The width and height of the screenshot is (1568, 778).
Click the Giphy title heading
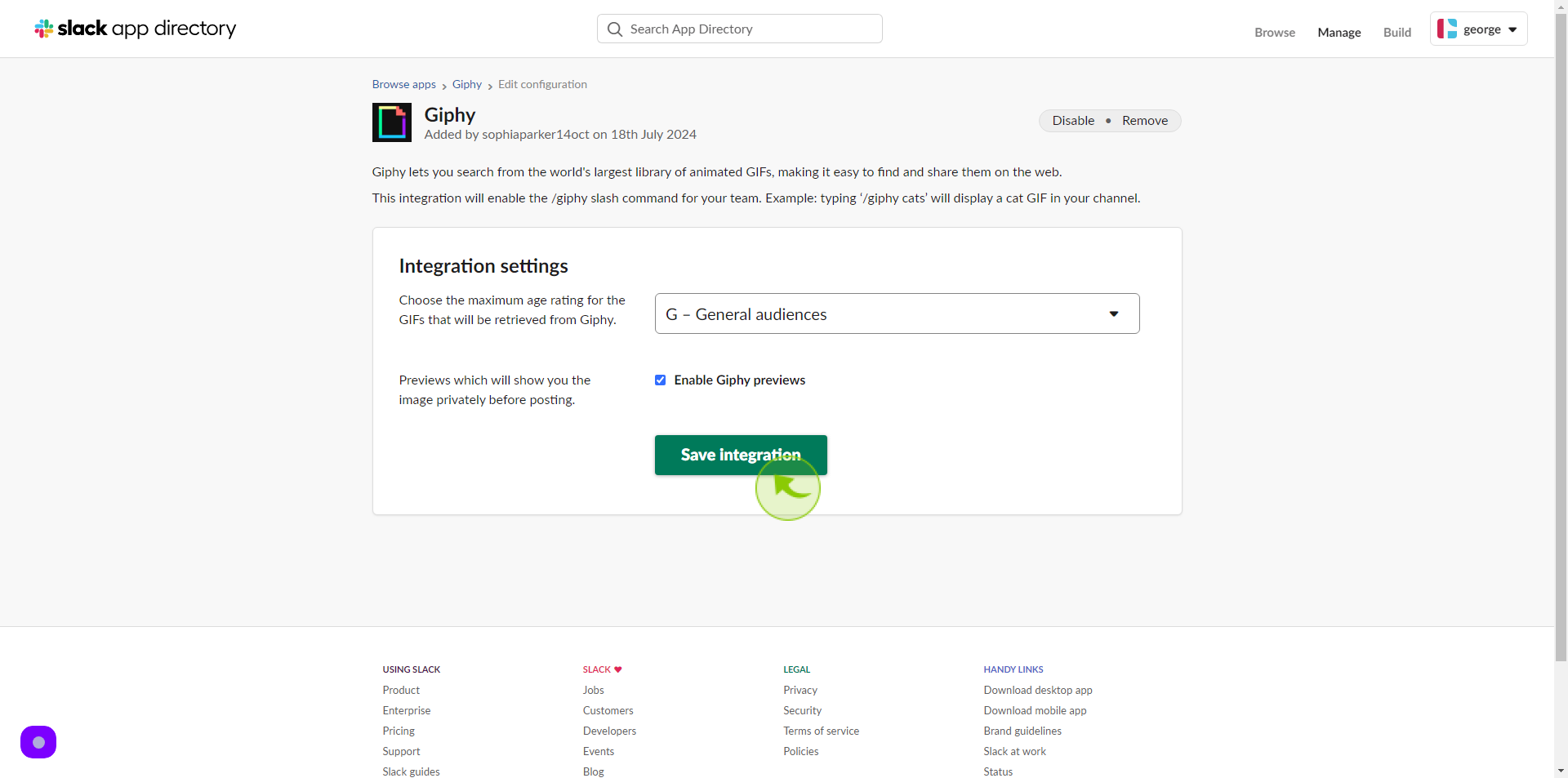(x=450, y=114)
